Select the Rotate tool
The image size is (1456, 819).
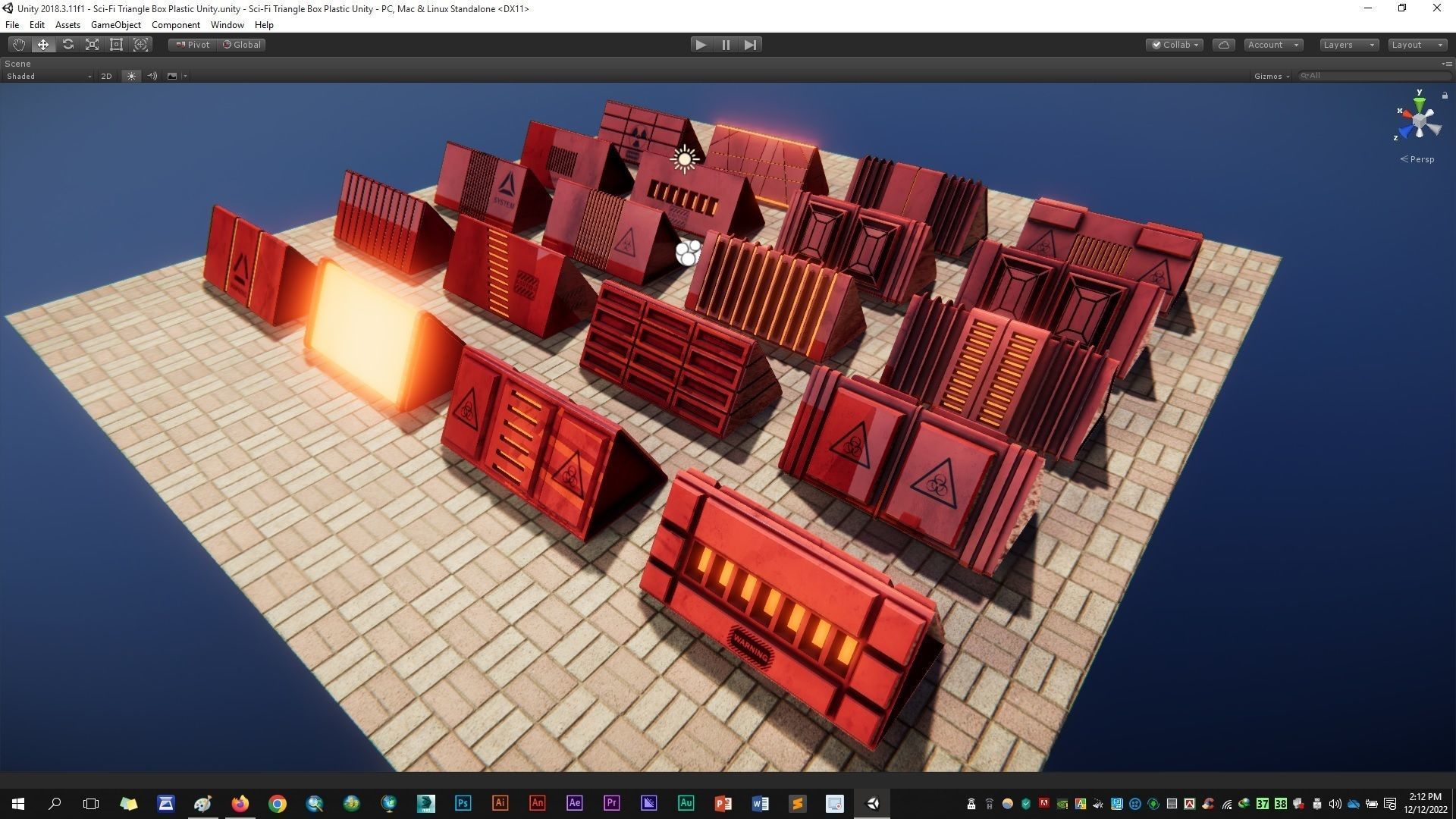(x=67, y=45)
